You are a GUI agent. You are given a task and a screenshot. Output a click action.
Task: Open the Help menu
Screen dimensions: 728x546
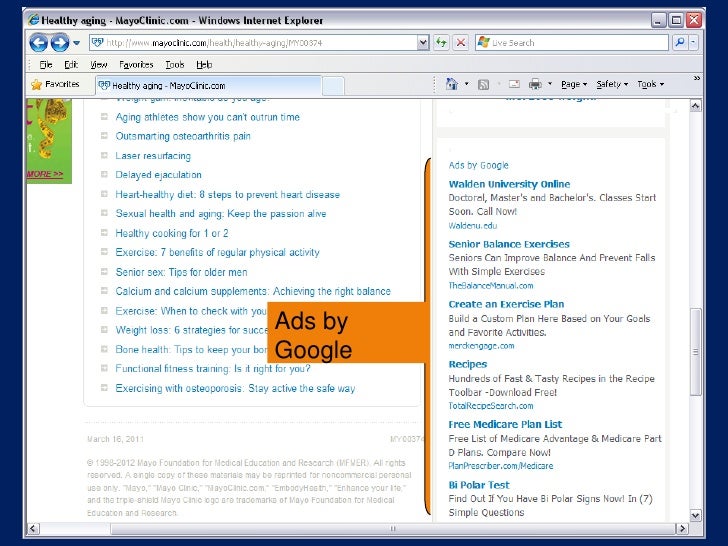[x=204, y=64]
